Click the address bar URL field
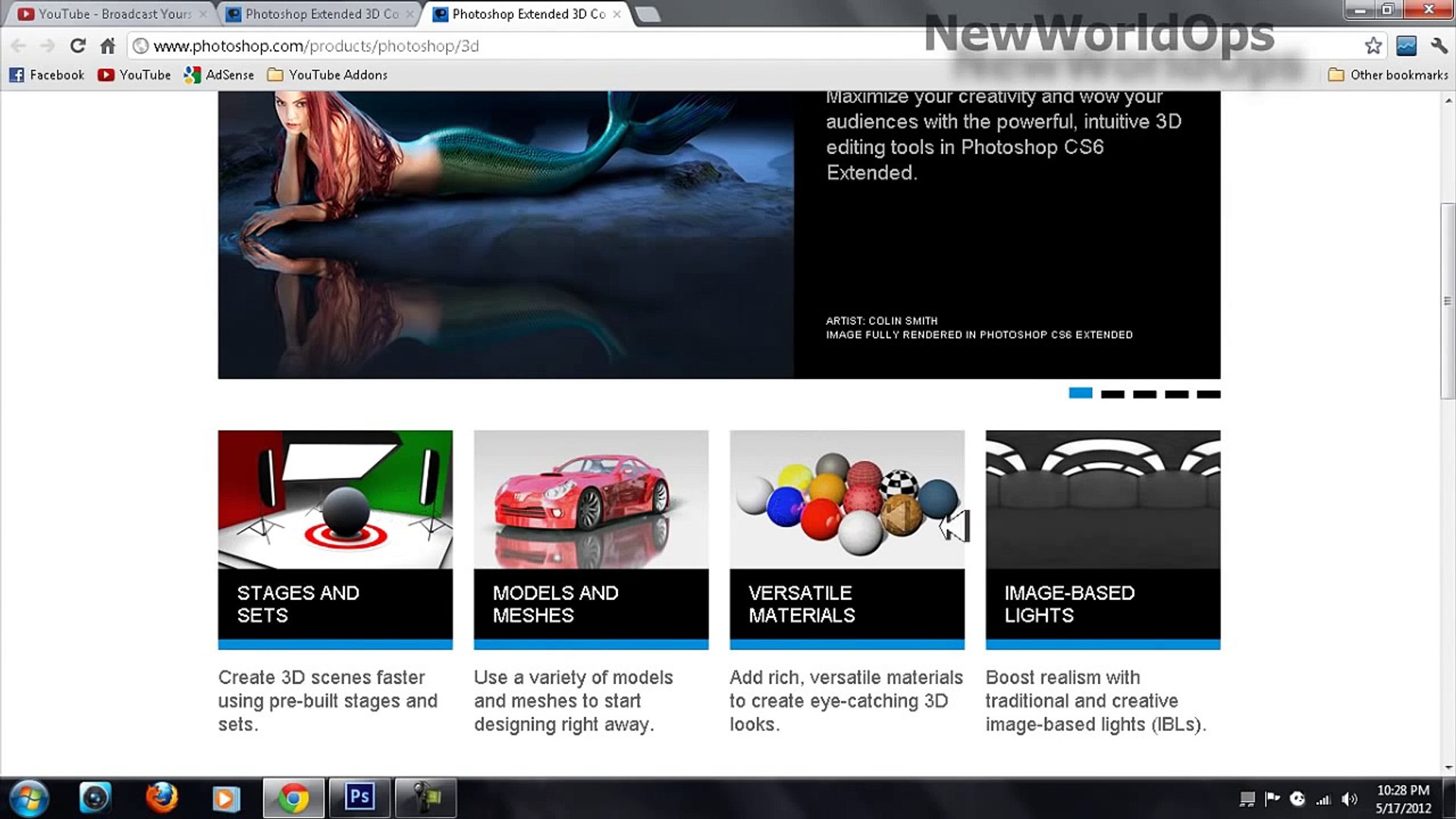 pyautogui.click(x=531, y=46)
